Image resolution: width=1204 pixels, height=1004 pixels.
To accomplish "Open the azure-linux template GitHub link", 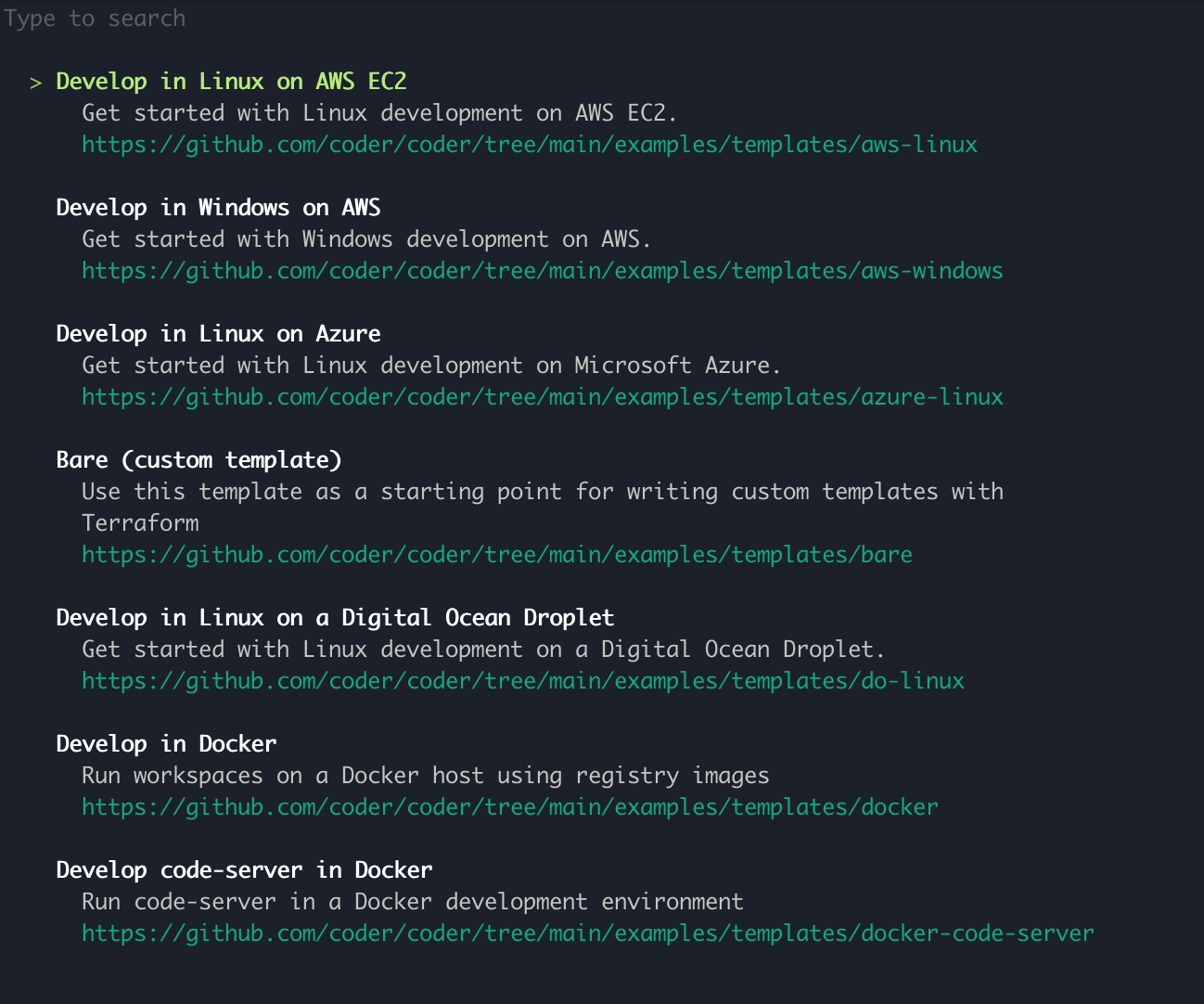I will coord(543,397).
